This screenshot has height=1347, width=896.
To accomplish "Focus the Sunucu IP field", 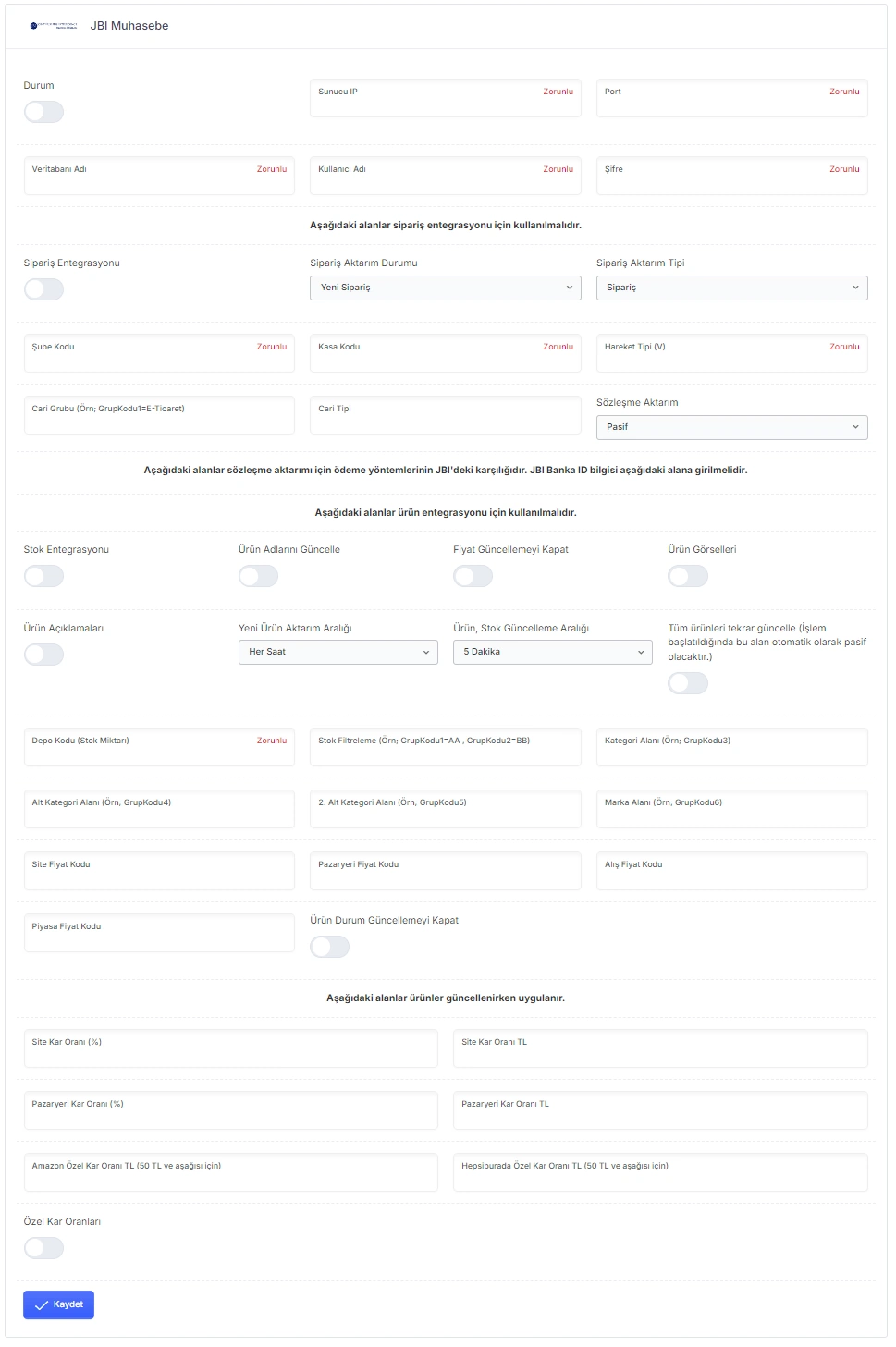I will 446,98.
